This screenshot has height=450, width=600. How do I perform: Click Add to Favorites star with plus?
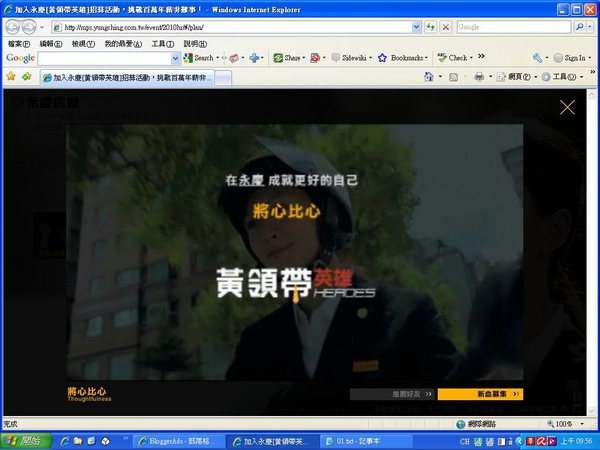pos(26,77)
